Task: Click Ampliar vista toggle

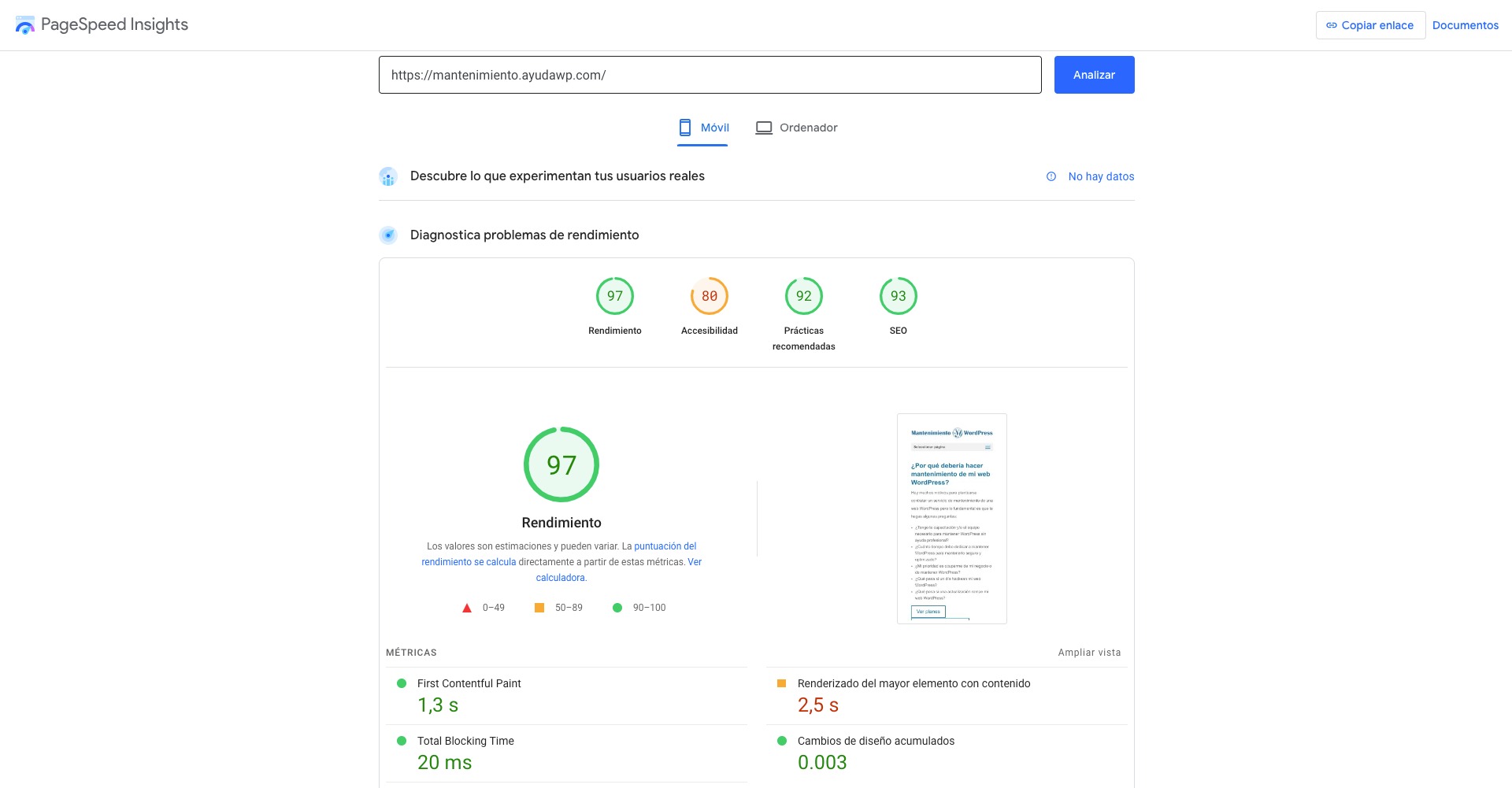Action: point(1089,653)
